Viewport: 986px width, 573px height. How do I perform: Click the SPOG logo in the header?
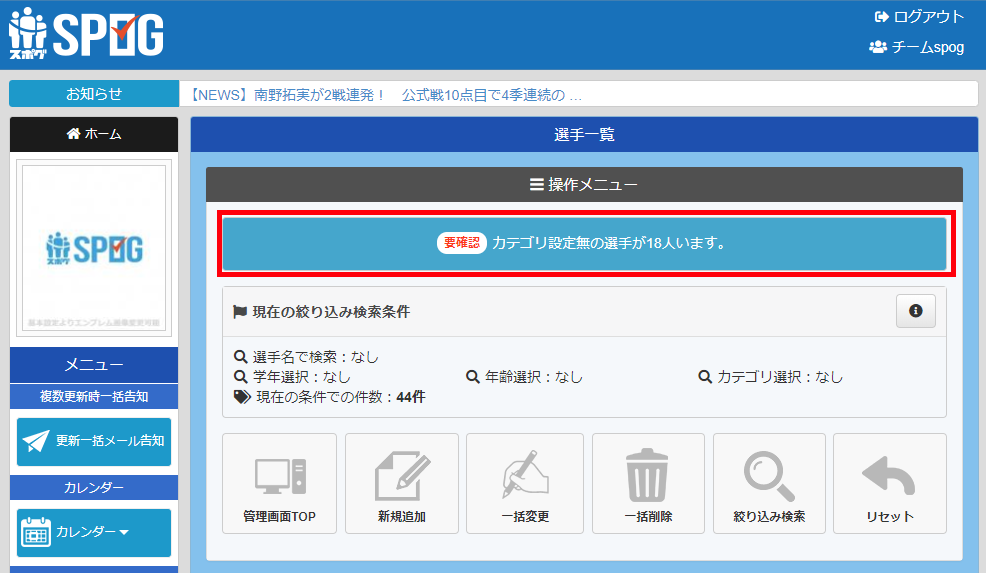(87, 35)
